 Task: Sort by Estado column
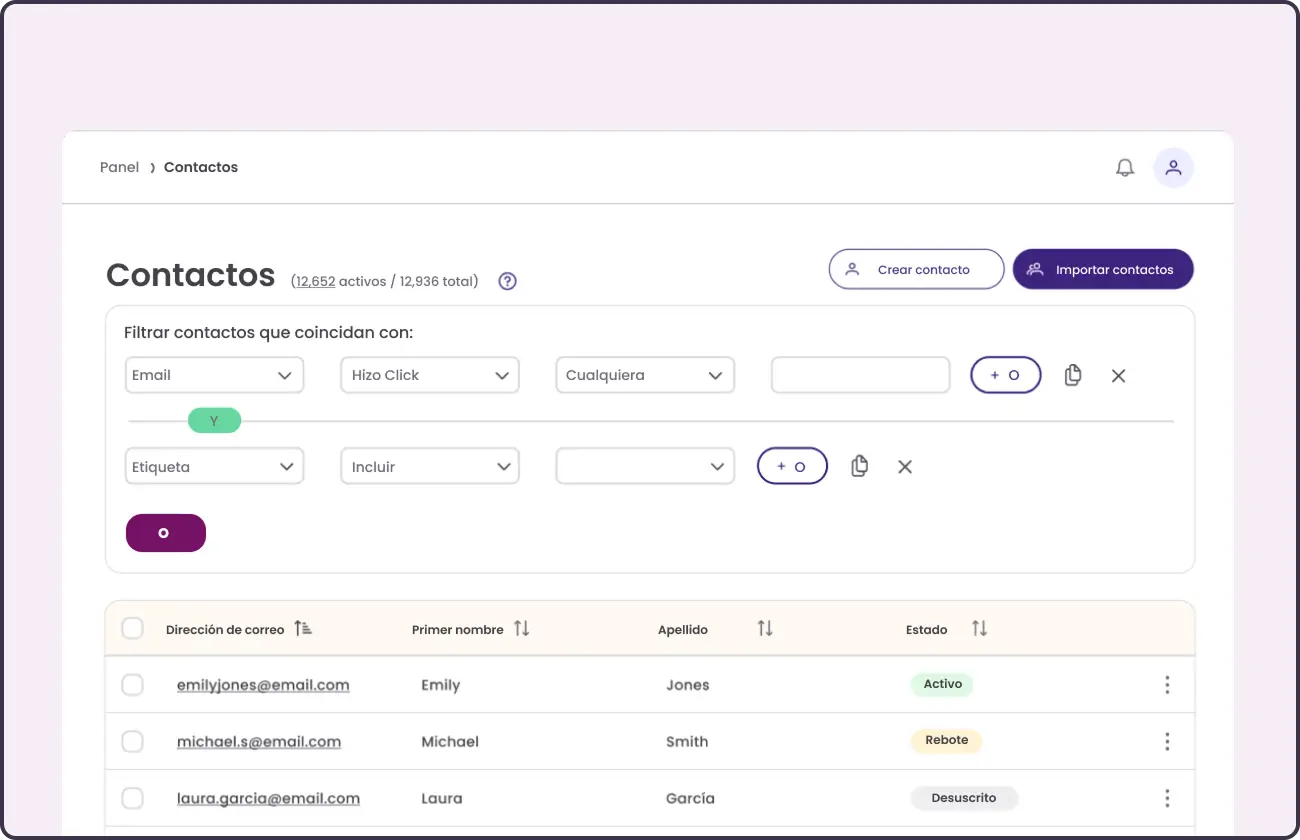pyautogui.click(x=979, y=629)
